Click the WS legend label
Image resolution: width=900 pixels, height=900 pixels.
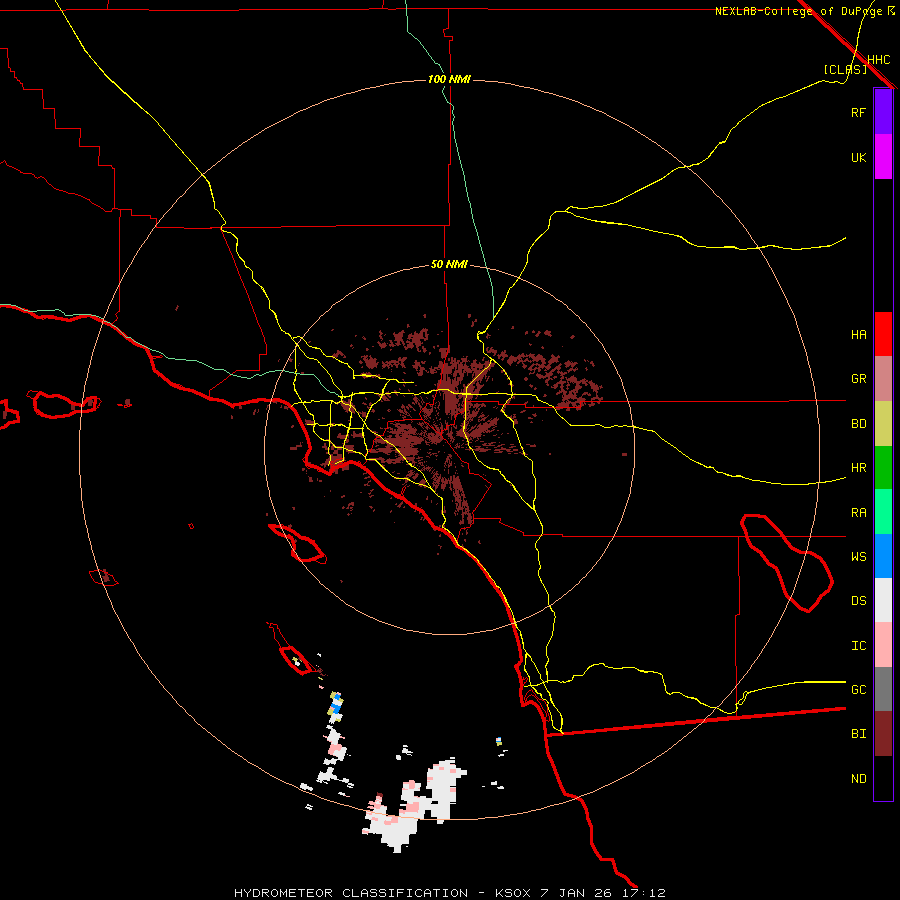858,557
